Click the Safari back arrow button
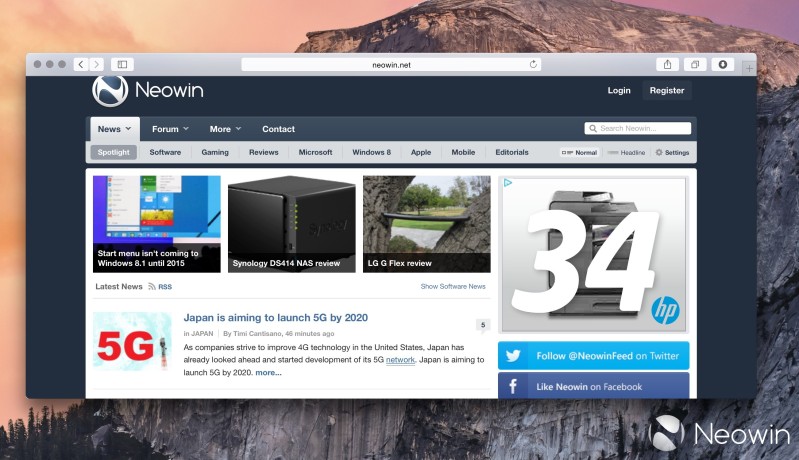The width and height of the screenshot is (799, 460). click(x=79, y=64)
